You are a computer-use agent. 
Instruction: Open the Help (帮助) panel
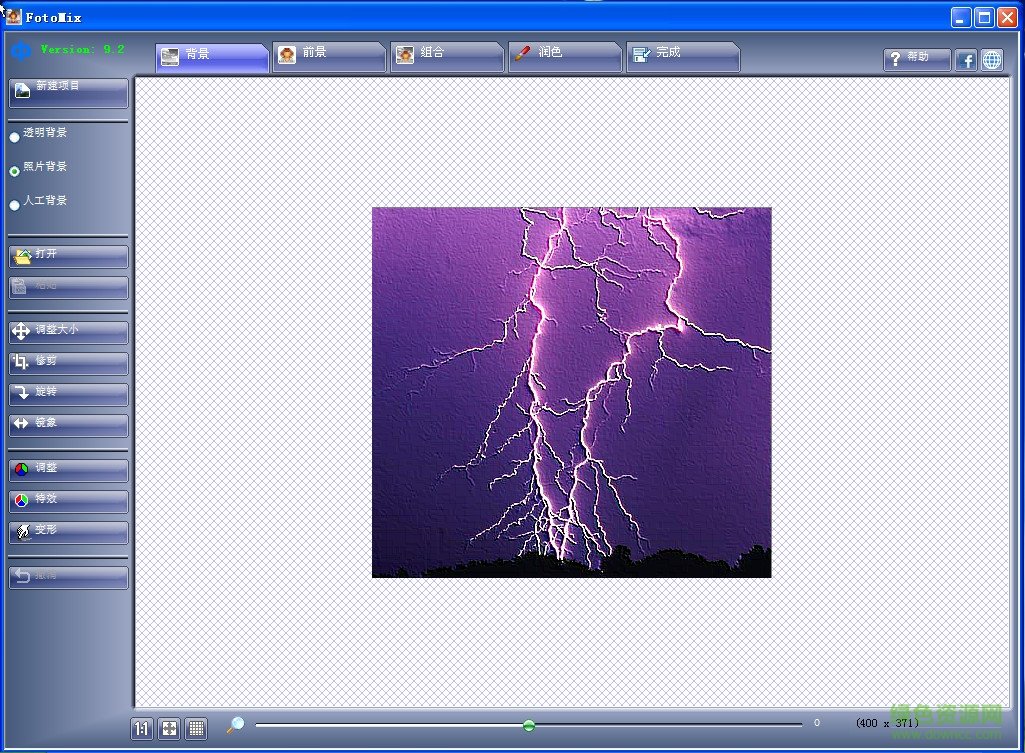[x=915, y=59]
